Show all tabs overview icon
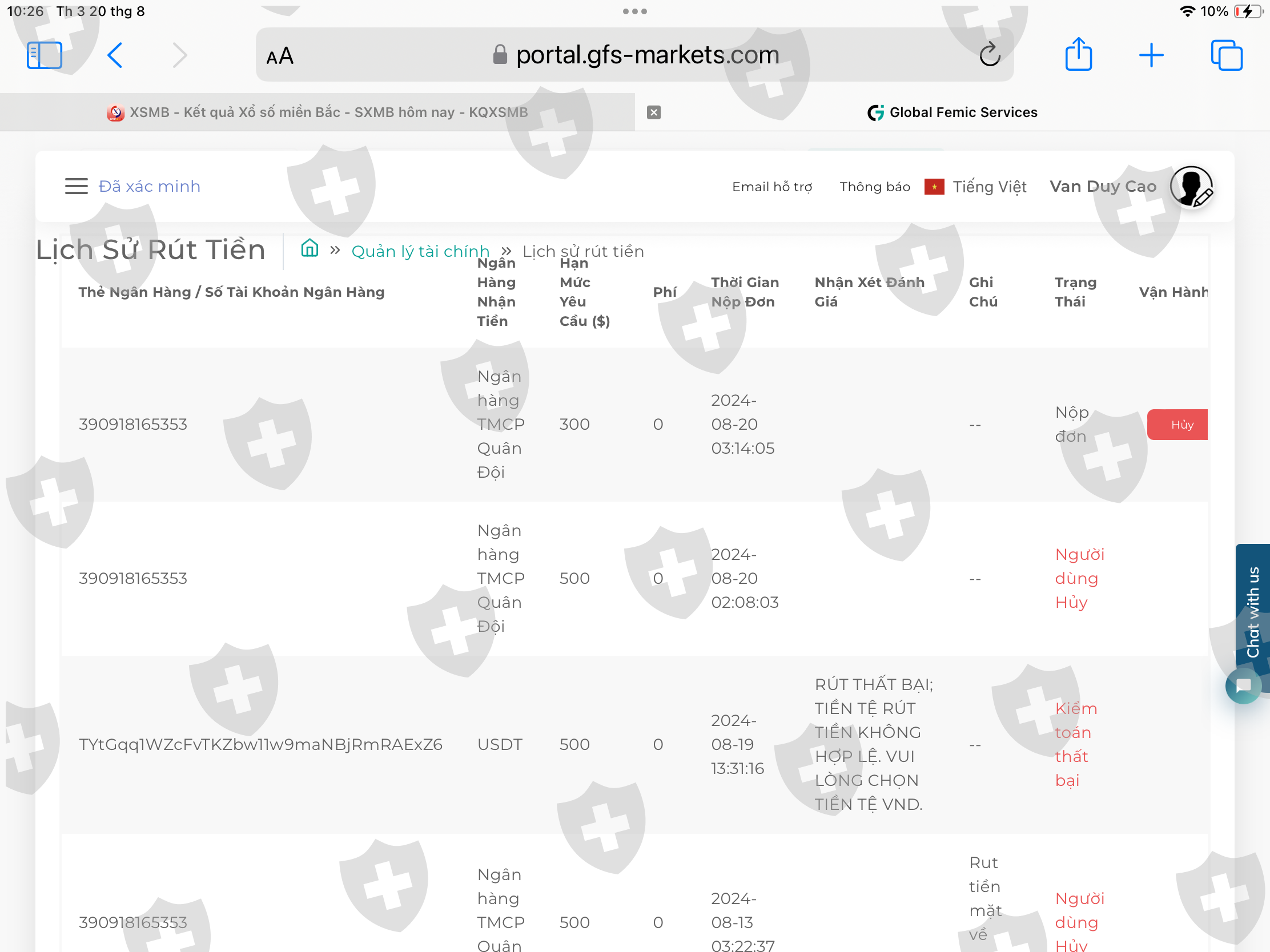1270x952 pixels. [x=1226, y=56]
